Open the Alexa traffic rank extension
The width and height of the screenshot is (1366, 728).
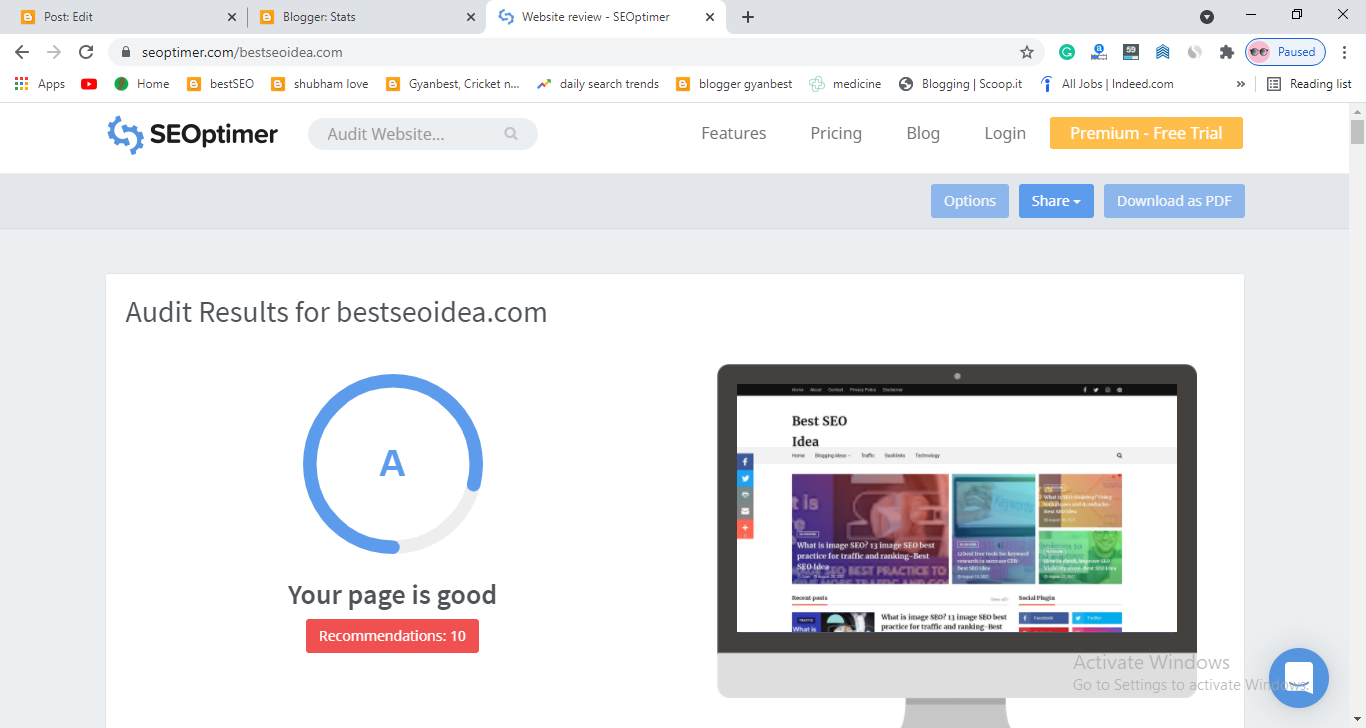click(x=1099, y=52)
